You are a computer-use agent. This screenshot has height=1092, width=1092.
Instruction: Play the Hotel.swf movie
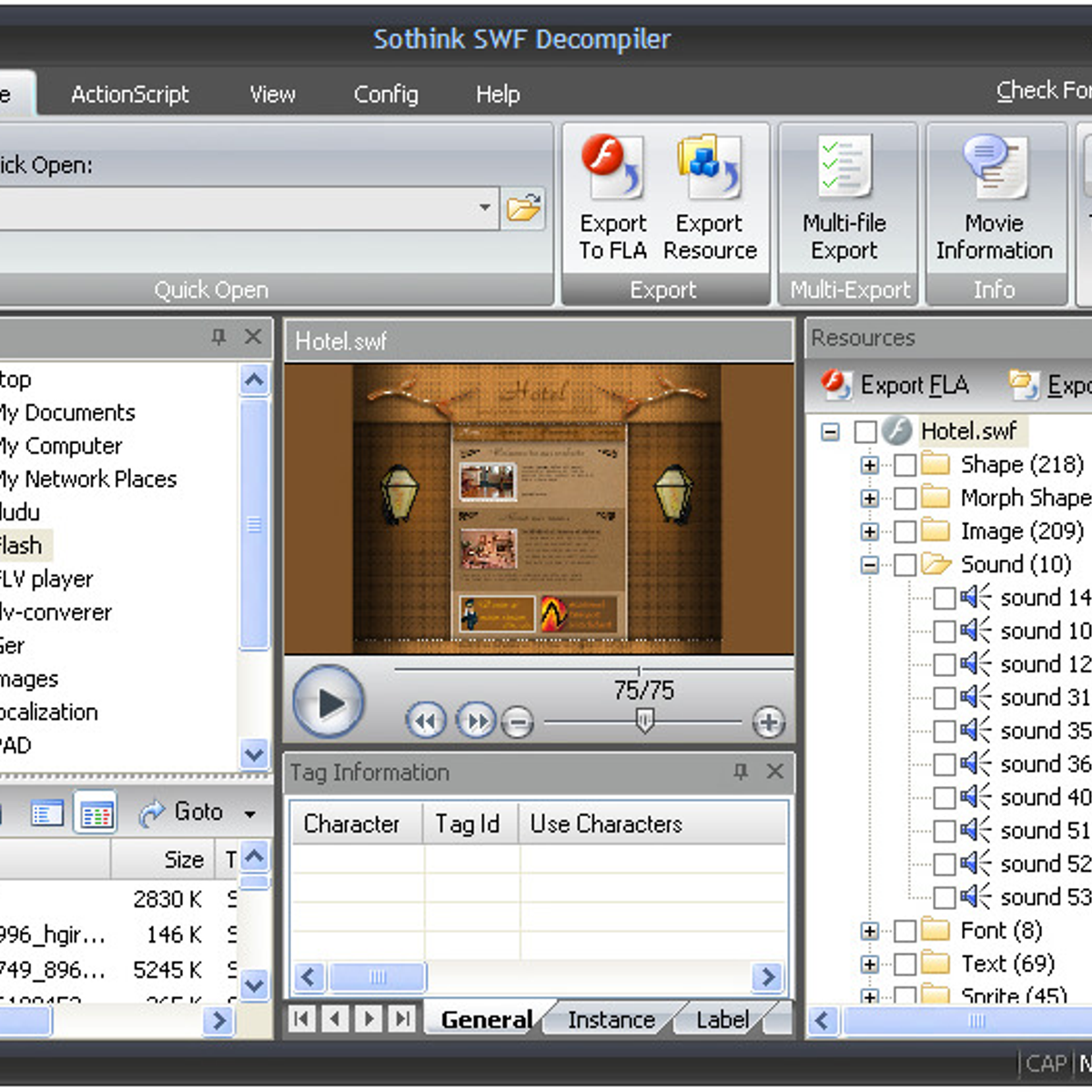tap(329, 703)
